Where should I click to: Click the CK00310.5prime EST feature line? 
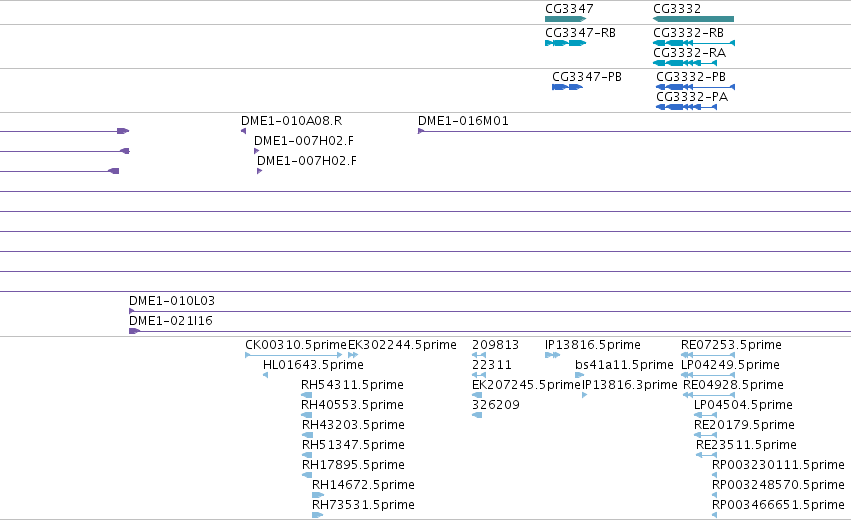(x=294, y=355)
